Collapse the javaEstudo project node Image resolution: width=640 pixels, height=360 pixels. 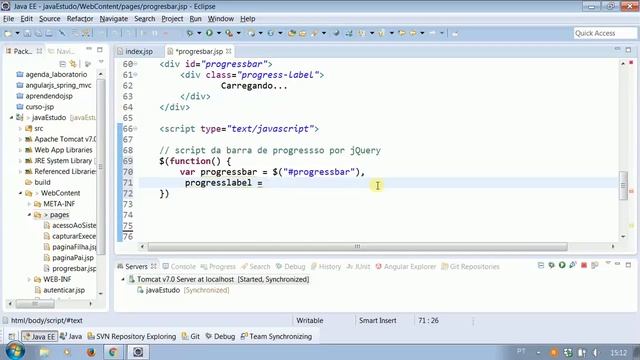(11, 118)
